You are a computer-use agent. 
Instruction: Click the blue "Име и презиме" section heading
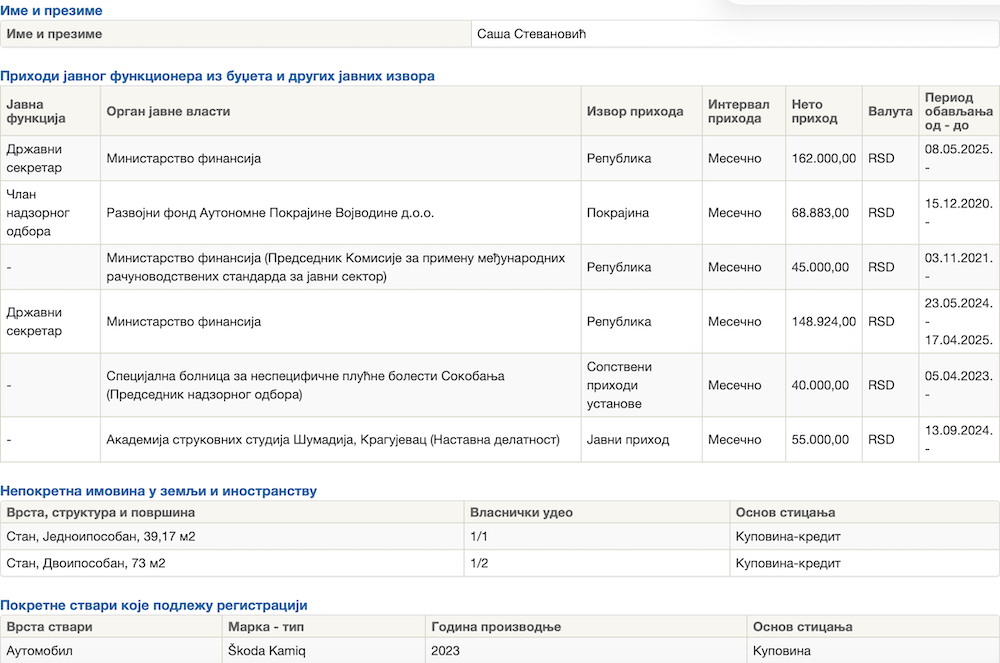click(x=51, y=11)
